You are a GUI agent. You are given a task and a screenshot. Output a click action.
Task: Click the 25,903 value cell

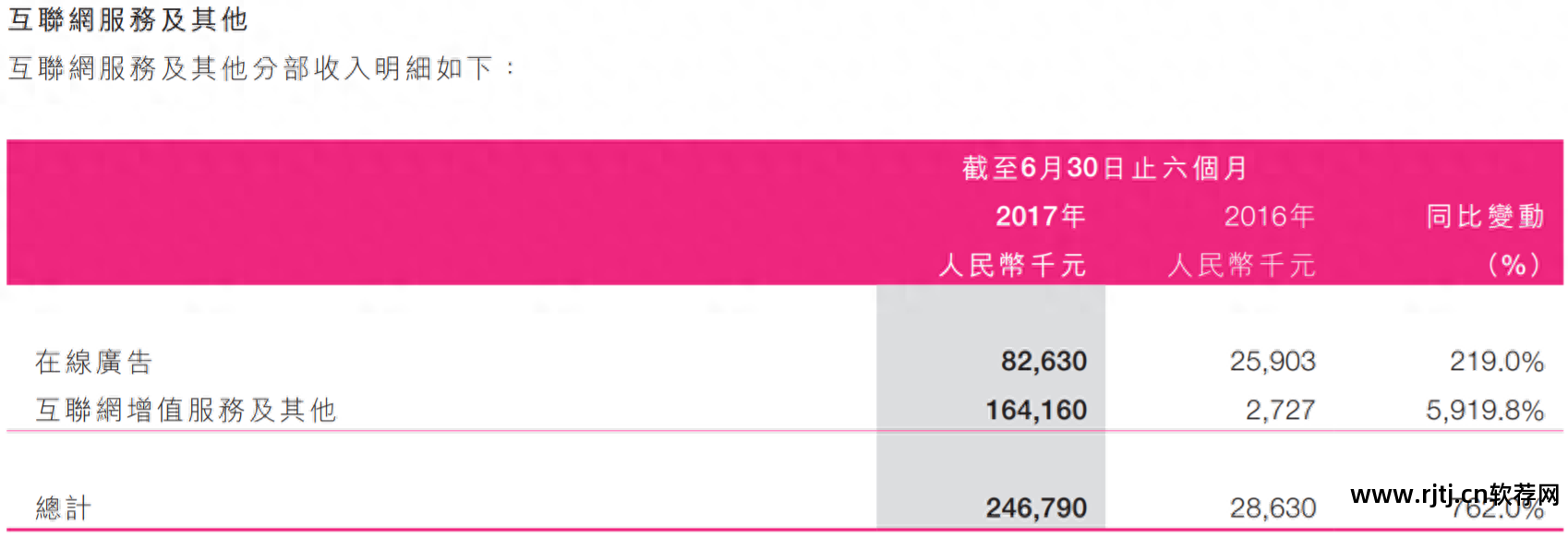point(1272,362)
